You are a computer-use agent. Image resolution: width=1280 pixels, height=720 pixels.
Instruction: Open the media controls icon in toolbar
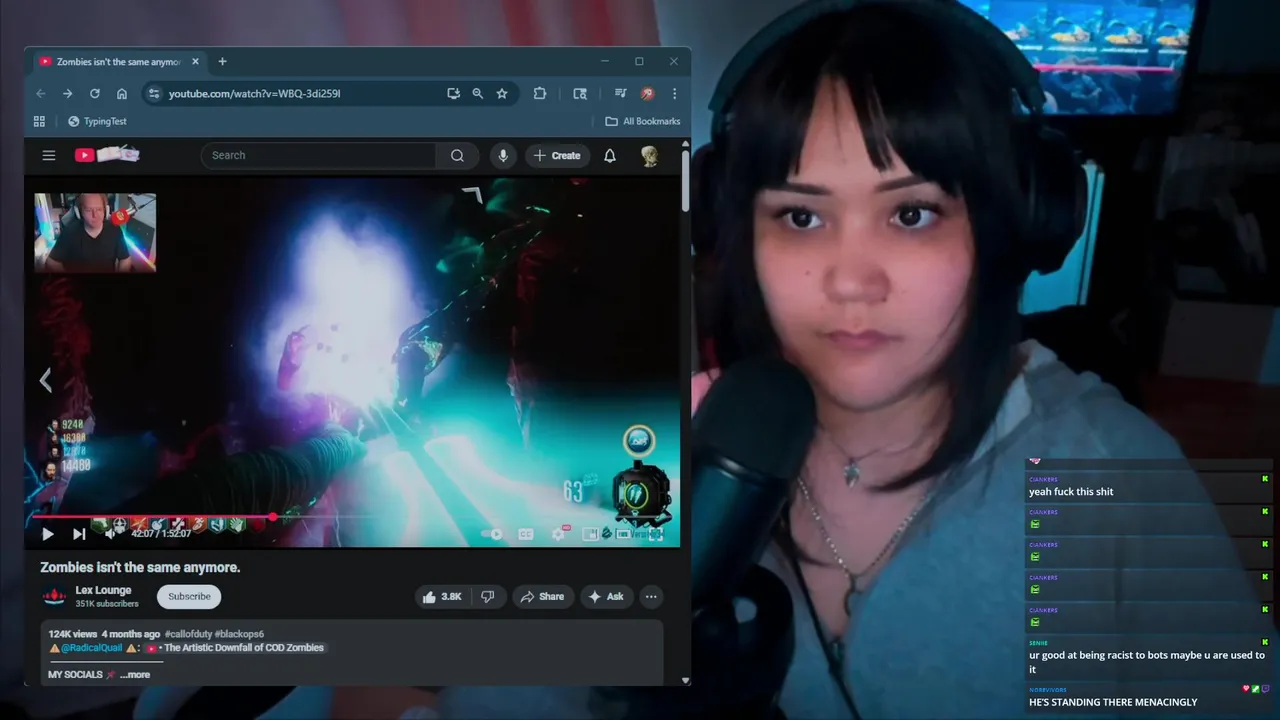(x=620, y=93)
